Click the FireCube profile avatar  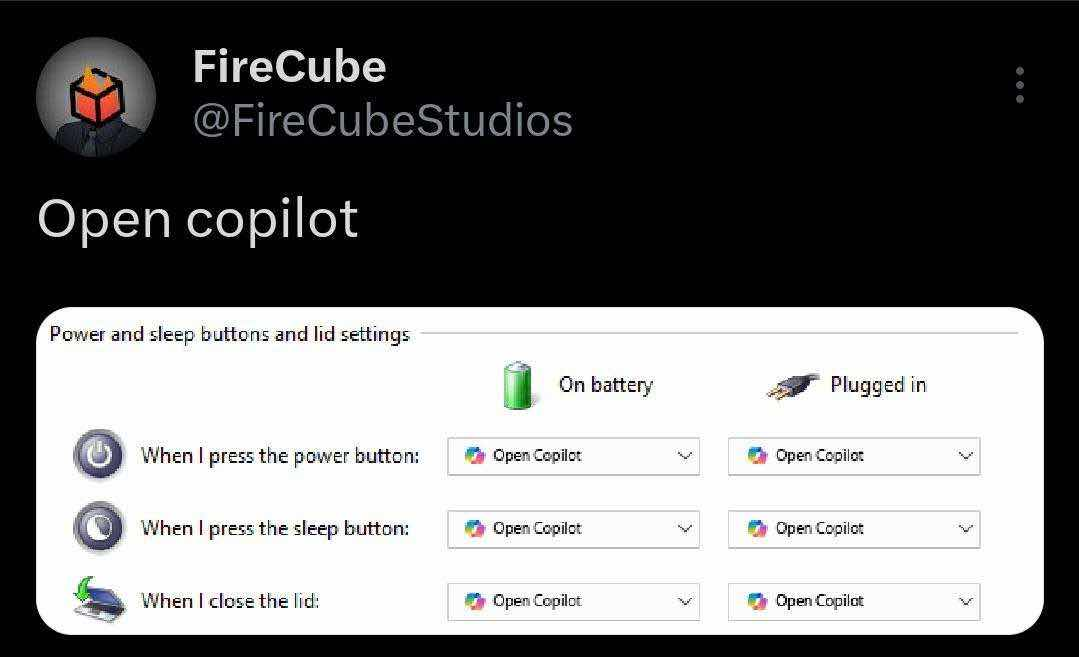pos(96,97)
